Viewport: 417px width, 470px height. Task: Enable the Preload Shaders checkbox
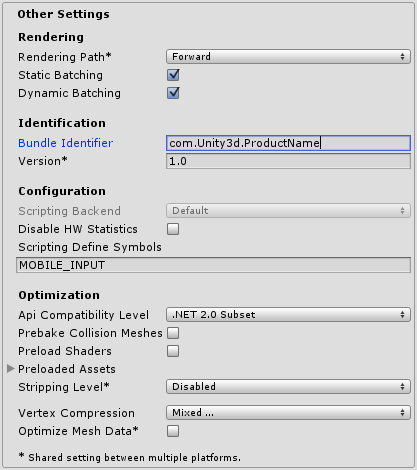tap(173, 351)
